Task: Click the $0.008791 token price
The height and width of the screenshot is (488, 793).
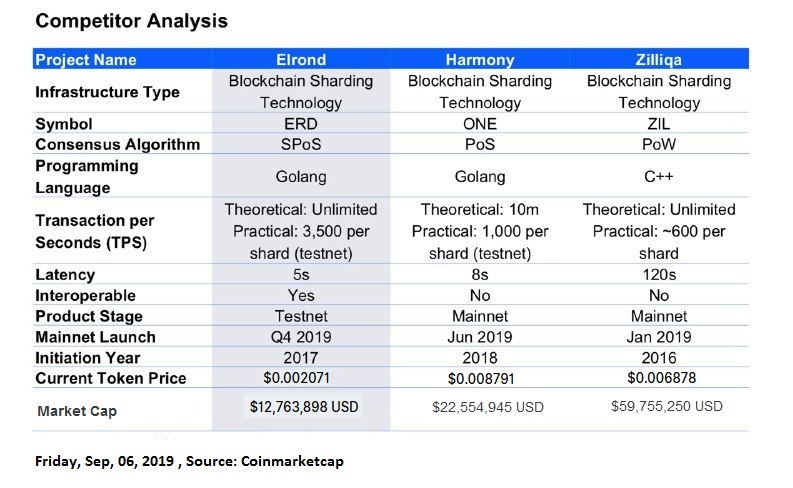Action: coord(480,378)
